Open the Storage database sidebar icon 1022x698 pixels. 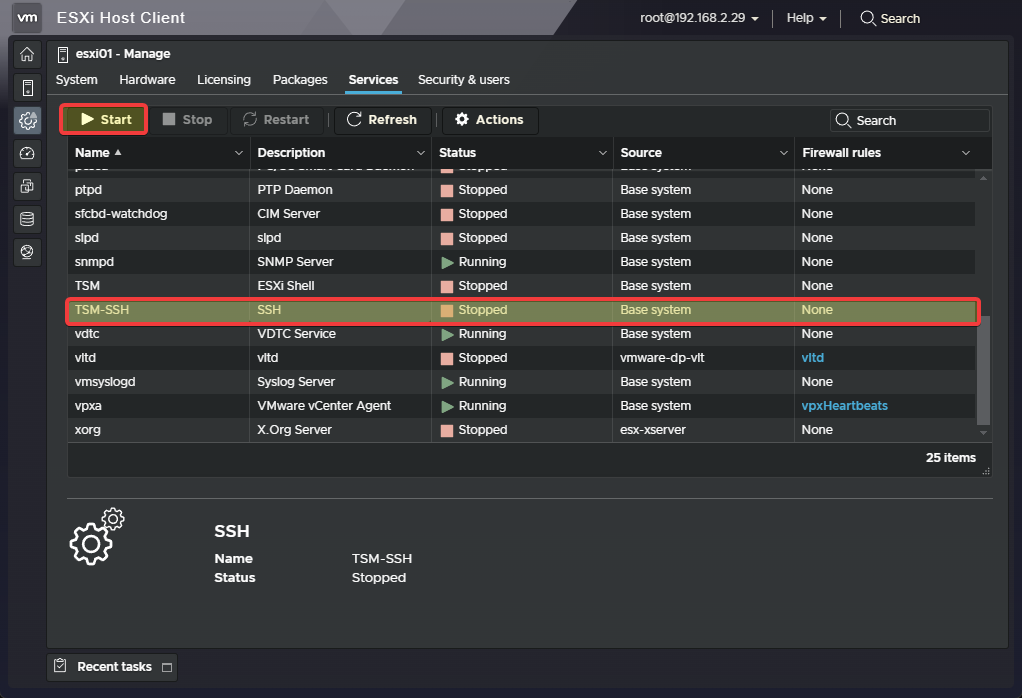[27, 219]
